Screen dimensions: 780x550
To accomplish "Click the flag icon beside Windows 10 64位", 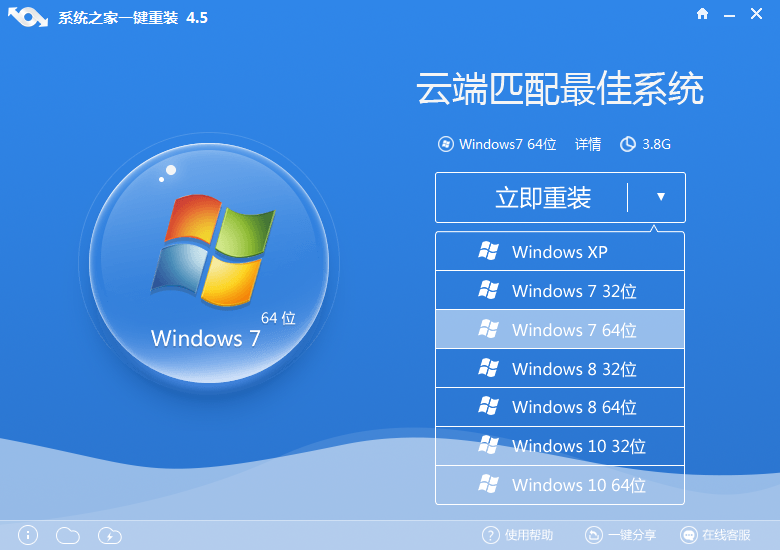I will coord(488,484).
